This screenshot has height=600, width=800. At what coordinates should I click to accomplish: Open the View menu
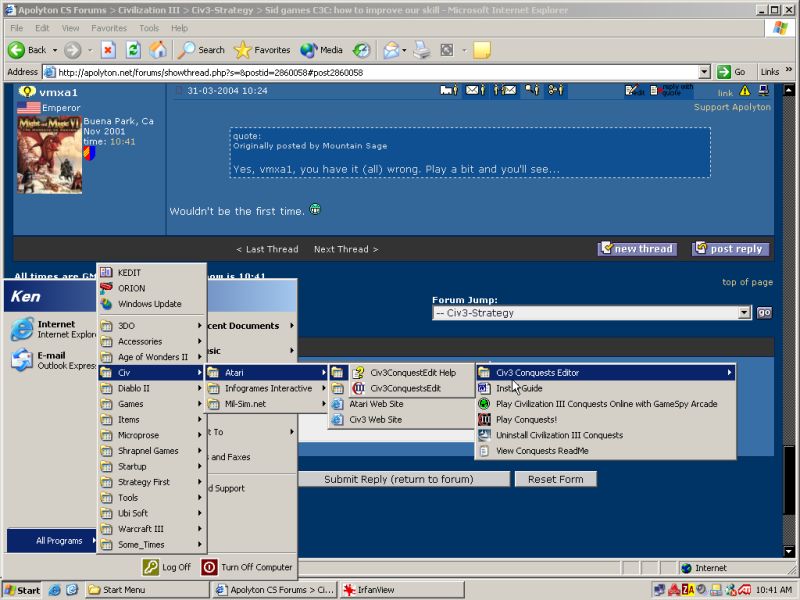70,28
